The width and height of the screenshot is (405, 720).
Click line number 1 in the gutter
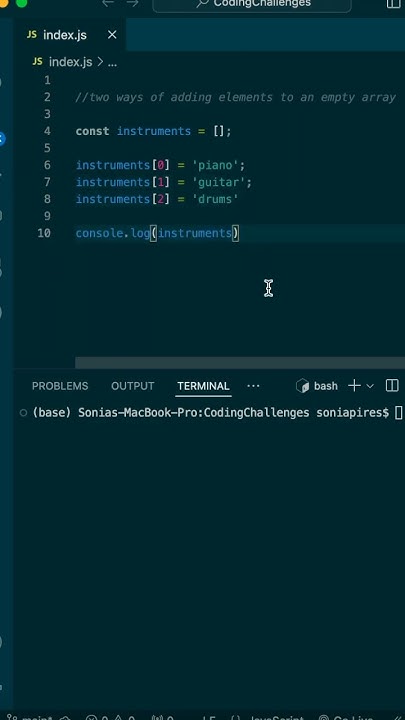click(x=47, y=80)
